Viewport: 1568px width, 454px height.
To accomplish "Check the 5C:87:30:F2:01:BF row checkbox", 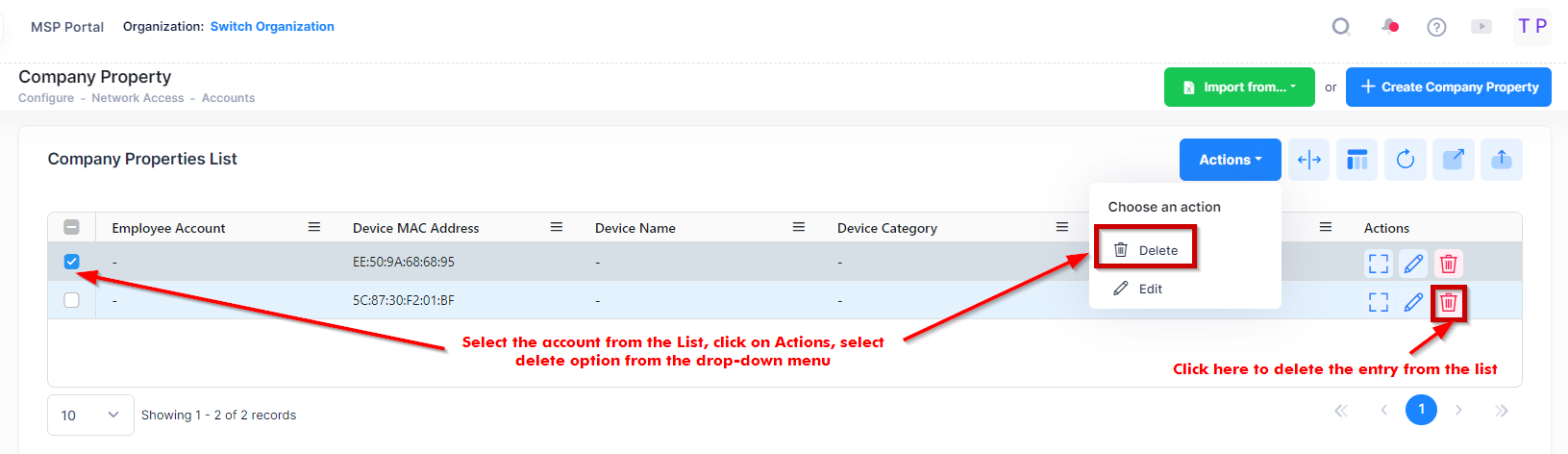I will tap(71, 300).
